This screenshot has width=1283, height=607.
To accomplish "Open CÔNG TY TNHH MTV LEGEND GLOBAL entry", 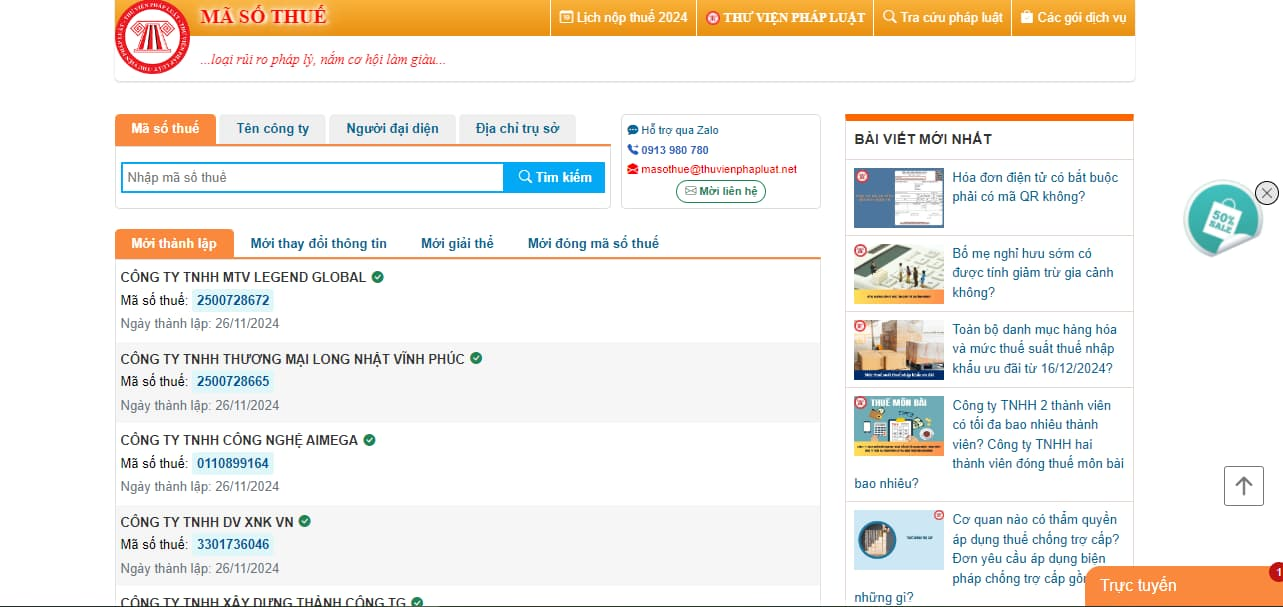I will click(243, 277).
